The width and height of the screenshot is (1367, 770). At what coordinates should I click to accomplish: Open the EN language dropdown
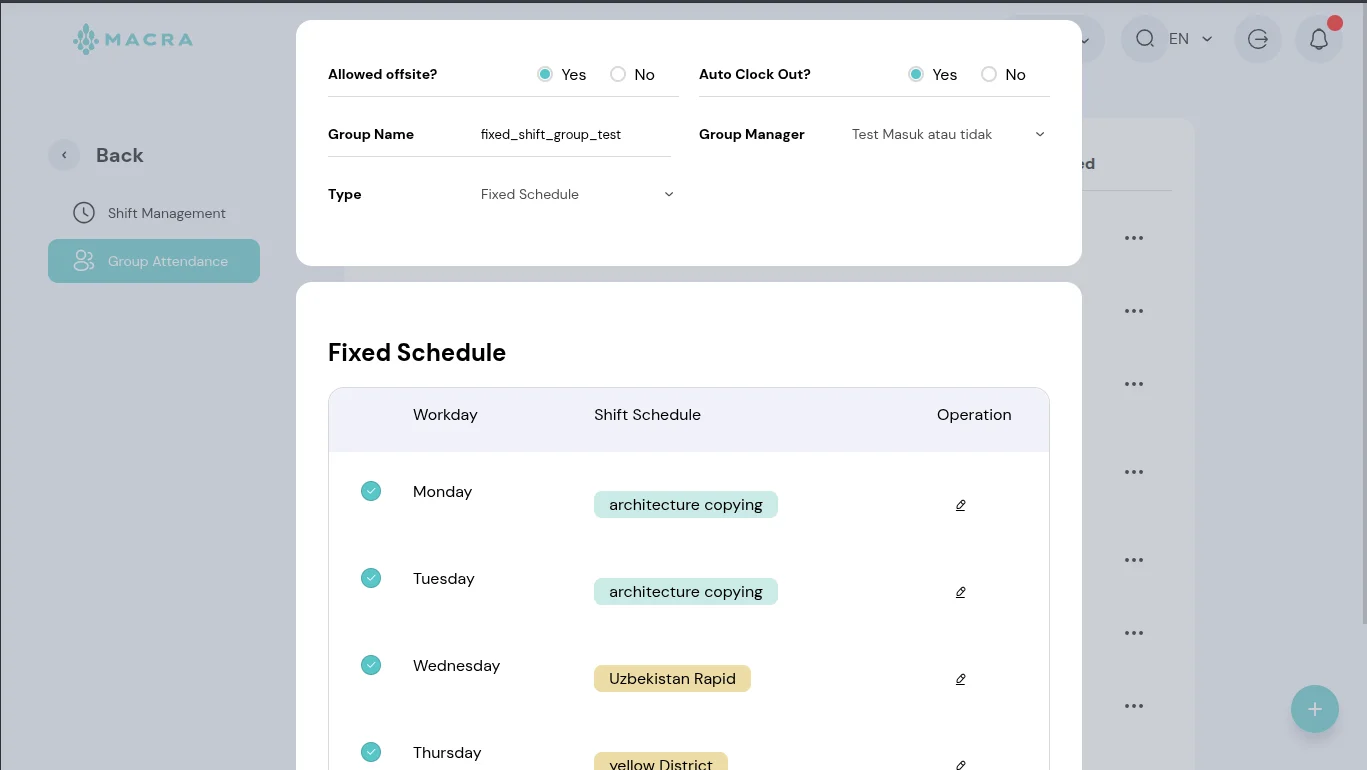point(1190,39)
